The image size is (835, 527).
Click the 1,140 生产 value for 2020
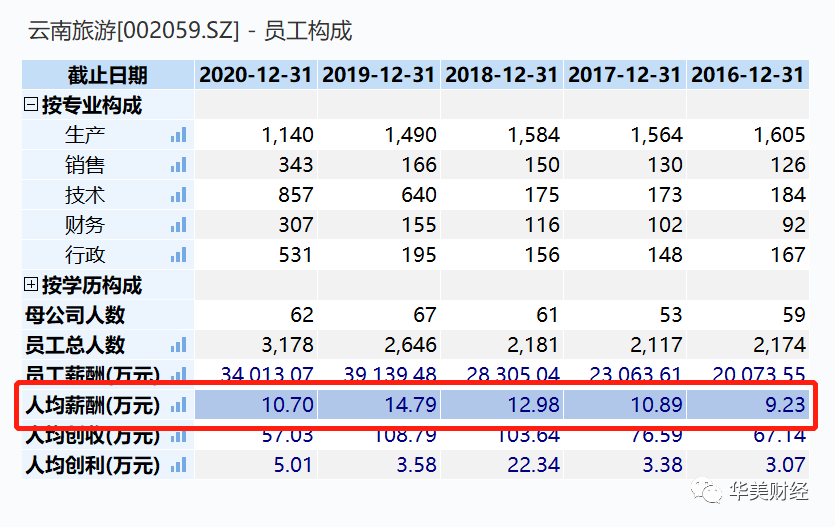(x=288, y=135)
